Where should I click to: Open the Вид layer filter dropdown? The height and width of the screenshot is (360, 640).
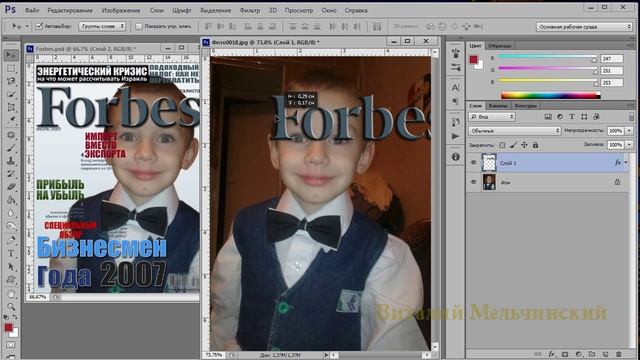click(x=492, y=117)
